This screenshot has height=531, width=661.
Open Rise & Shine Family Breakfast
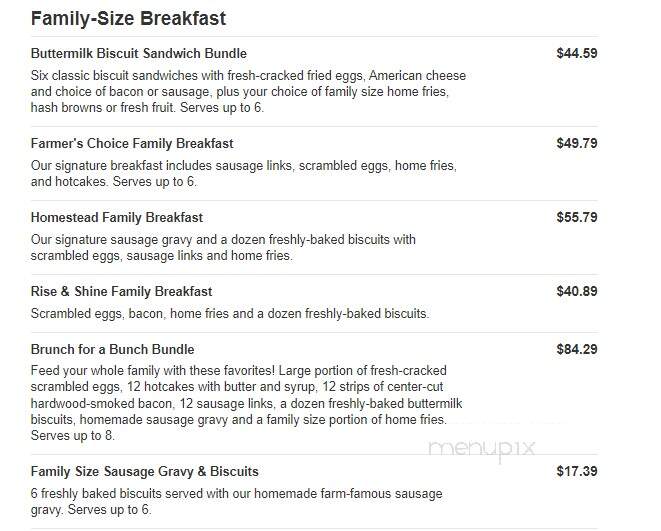click(121, 292)
